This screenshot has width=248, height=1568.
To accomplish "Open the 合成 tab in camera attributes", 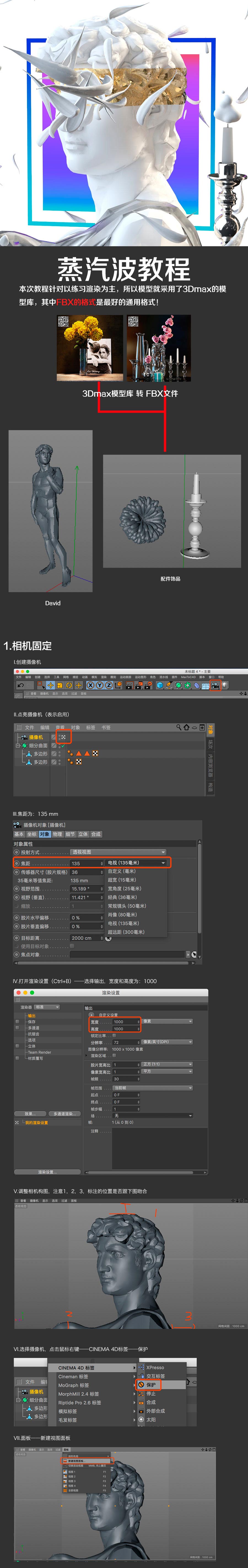I will [x=96, y=834].
